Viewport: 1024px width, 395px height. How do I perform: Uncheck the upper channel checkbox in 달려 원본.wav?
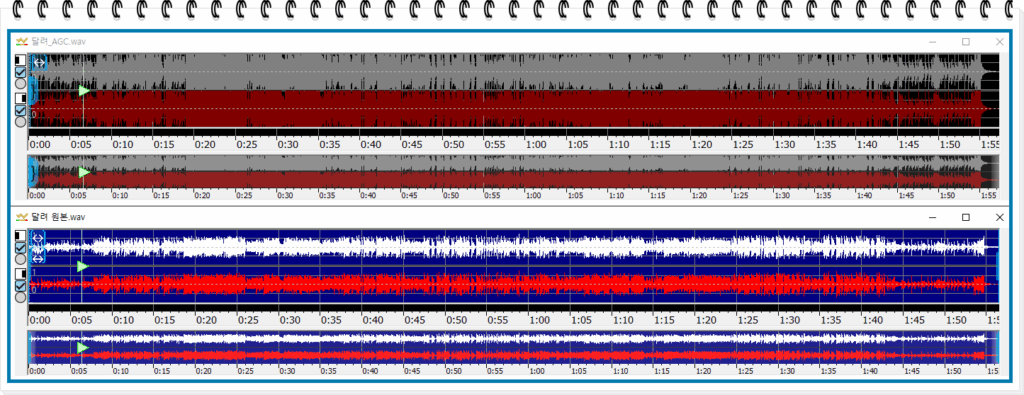pos(20,247)
